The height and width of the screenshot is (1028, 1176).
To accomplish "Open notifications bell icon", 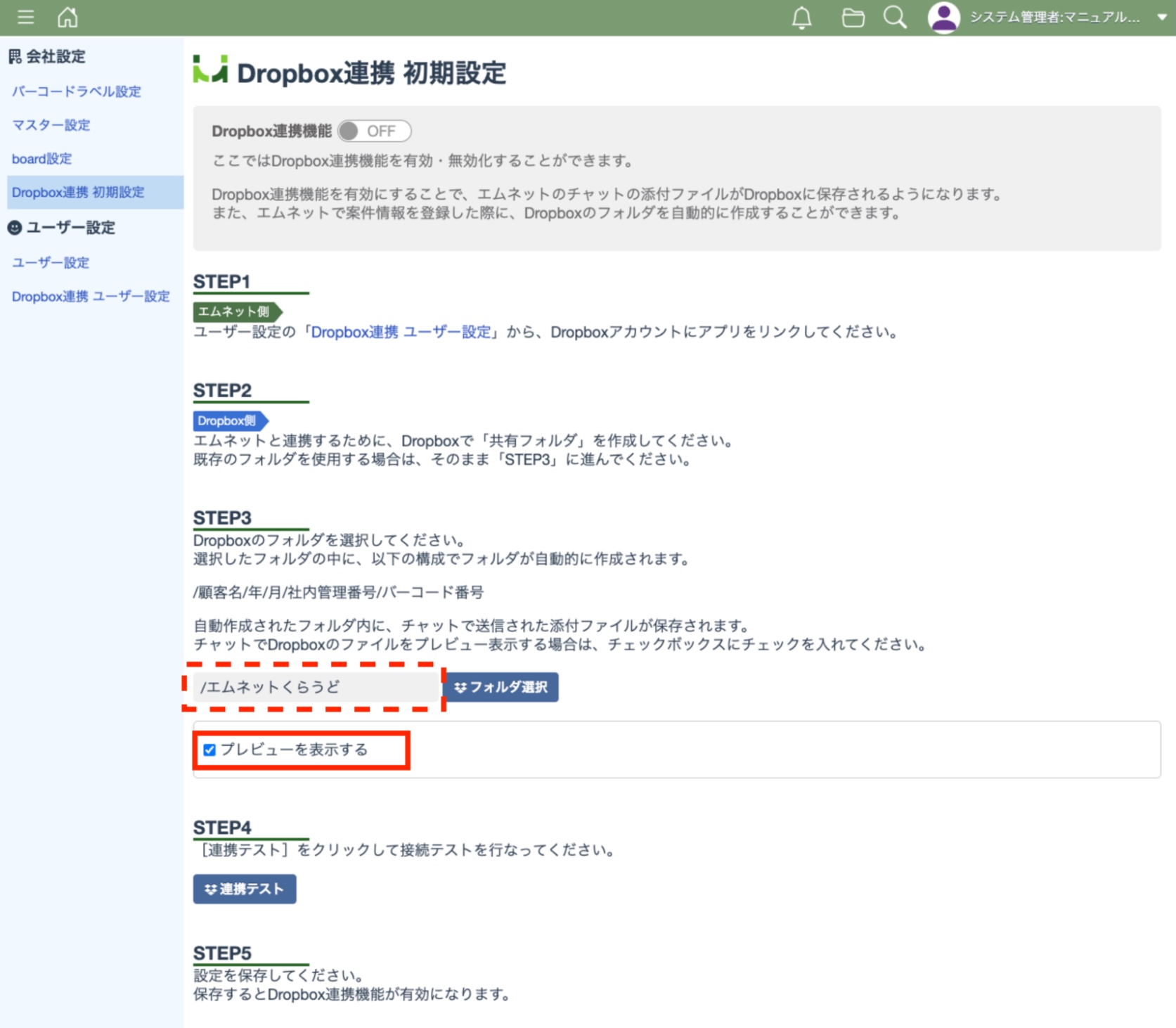I will (801, 18).
